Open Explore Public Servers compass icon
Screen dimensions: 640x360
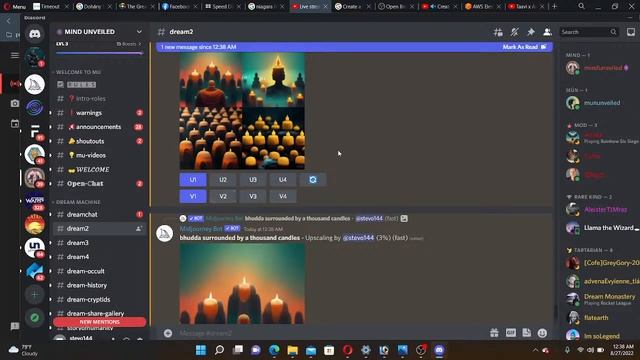point(35,318)
